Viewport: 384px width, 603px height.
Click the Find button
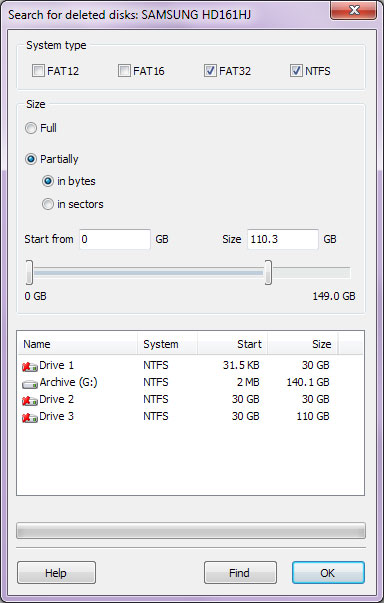click(x=240, y=573)
